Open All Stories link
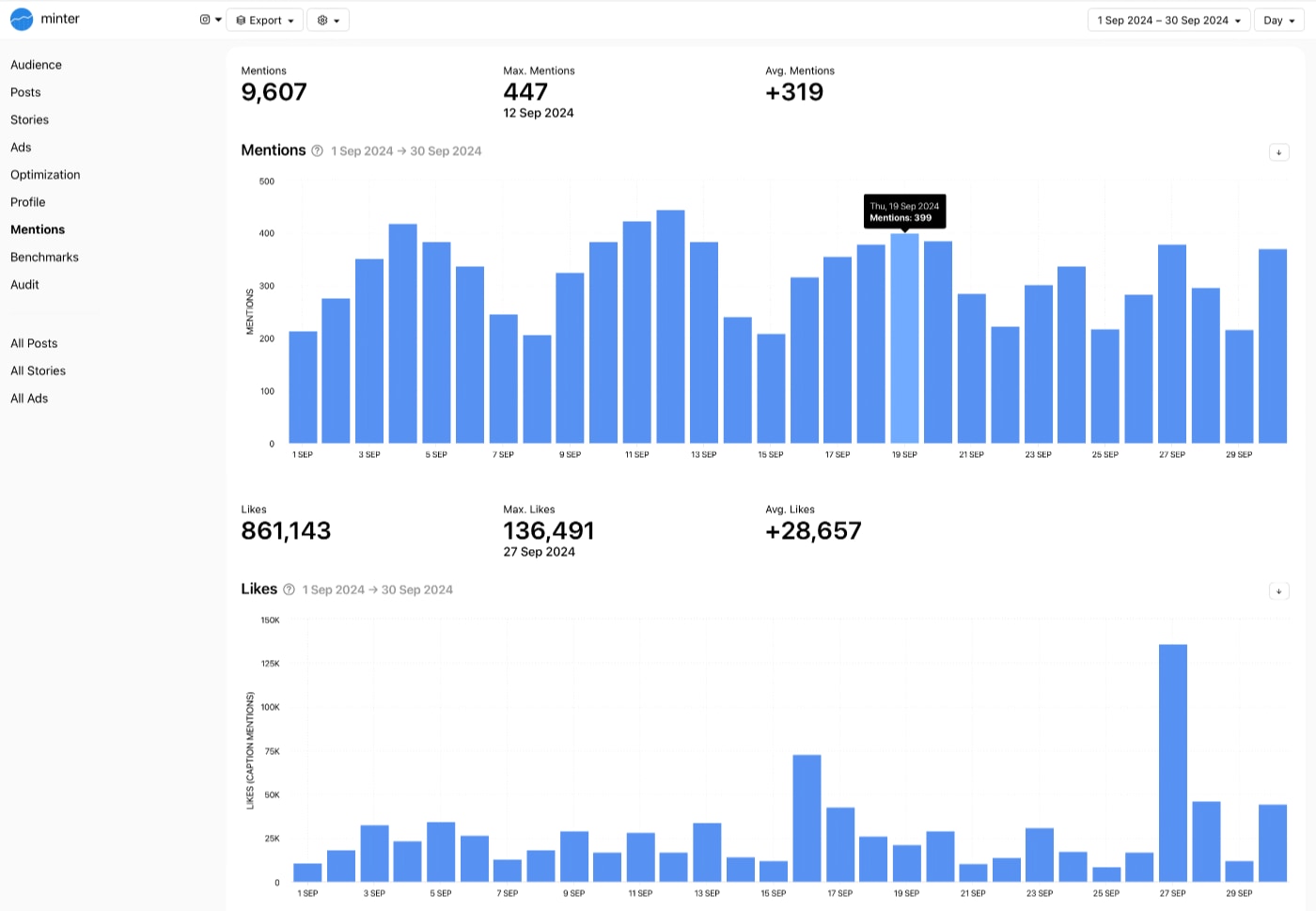1316x911 pixels. tap(38, 370)
